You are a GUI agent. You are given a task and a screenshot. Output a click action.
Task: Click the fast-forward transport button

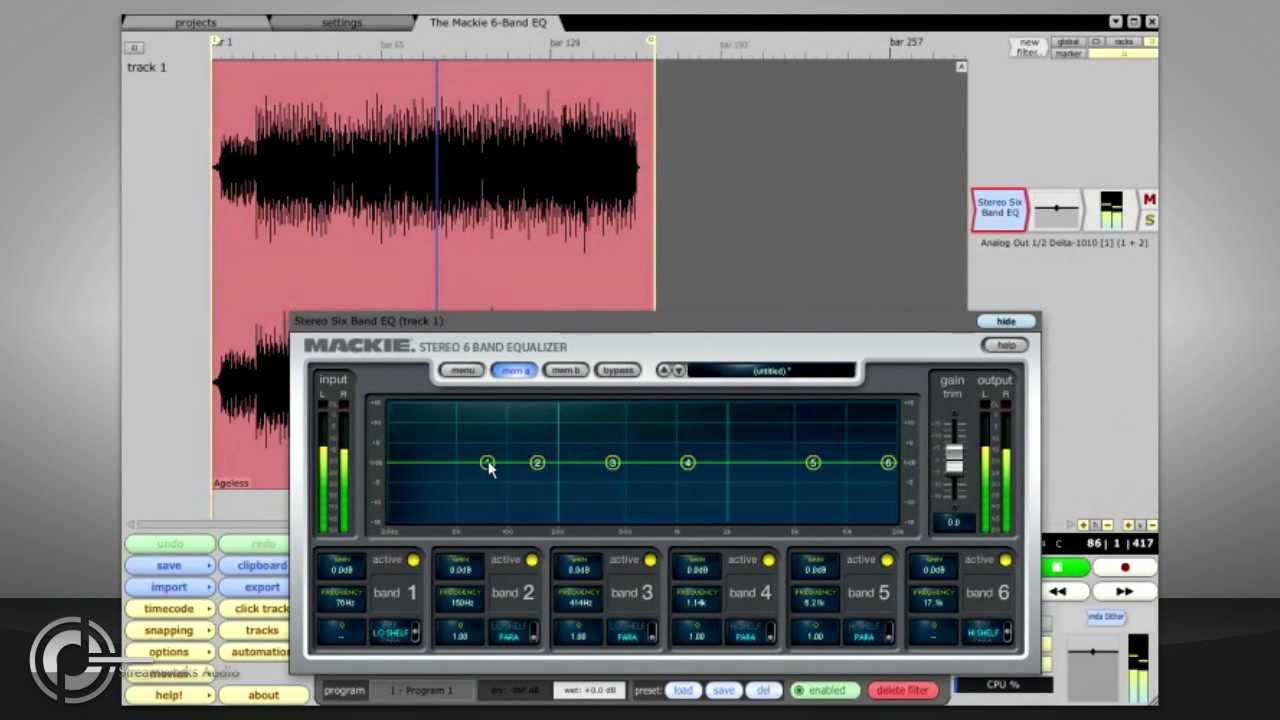click(x=1124, y=592)
